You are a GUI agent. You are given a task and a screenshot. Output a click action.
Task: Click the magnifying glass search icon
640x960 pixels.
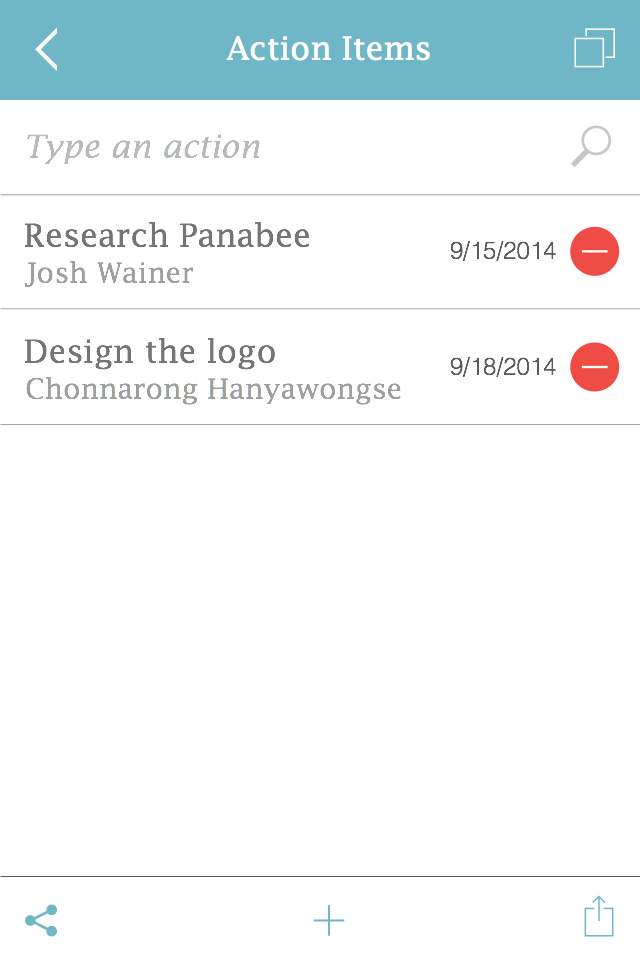click(591, 147)
